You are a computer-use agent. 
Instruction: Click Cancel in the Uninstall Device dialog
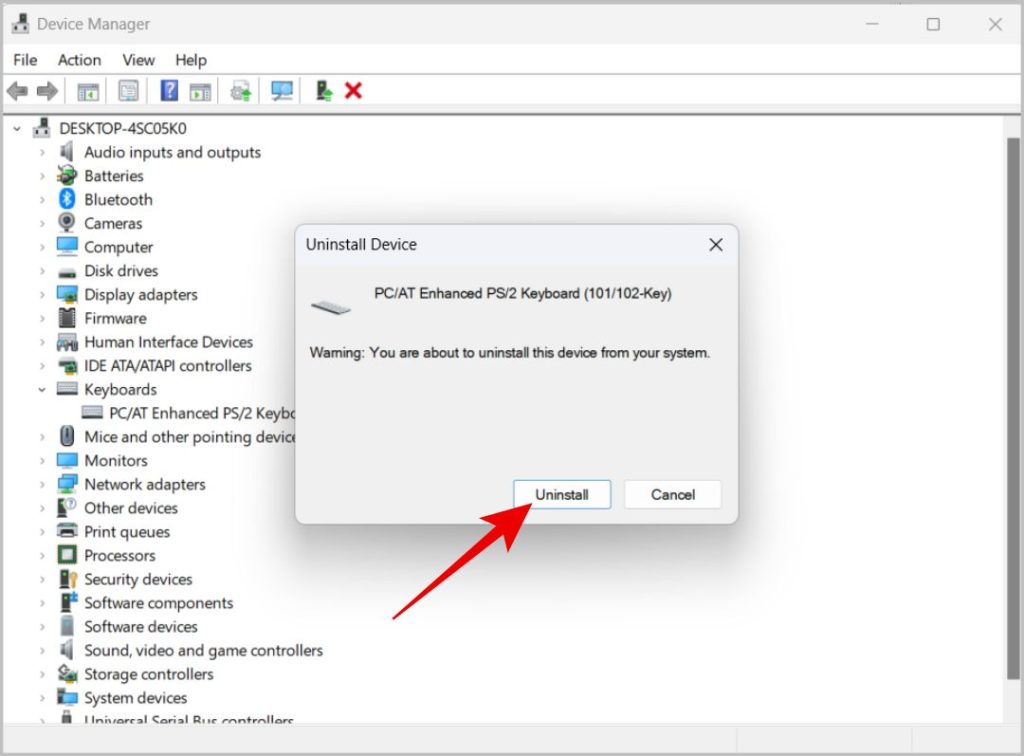coord(673,494)
